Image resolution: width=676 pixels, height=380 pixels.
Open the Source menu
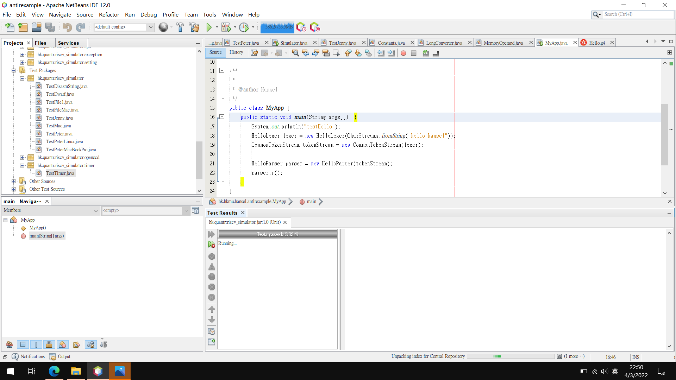tap(84, 15)
